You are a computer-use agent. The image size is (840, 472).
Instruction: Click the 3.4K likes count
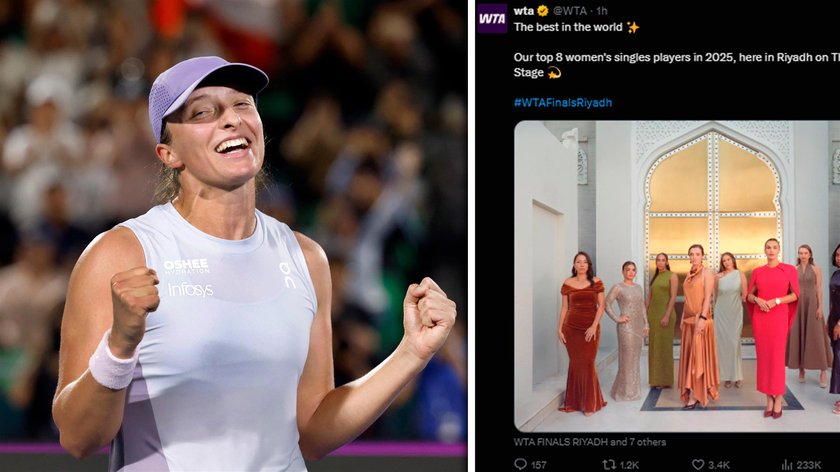(718, 464)
